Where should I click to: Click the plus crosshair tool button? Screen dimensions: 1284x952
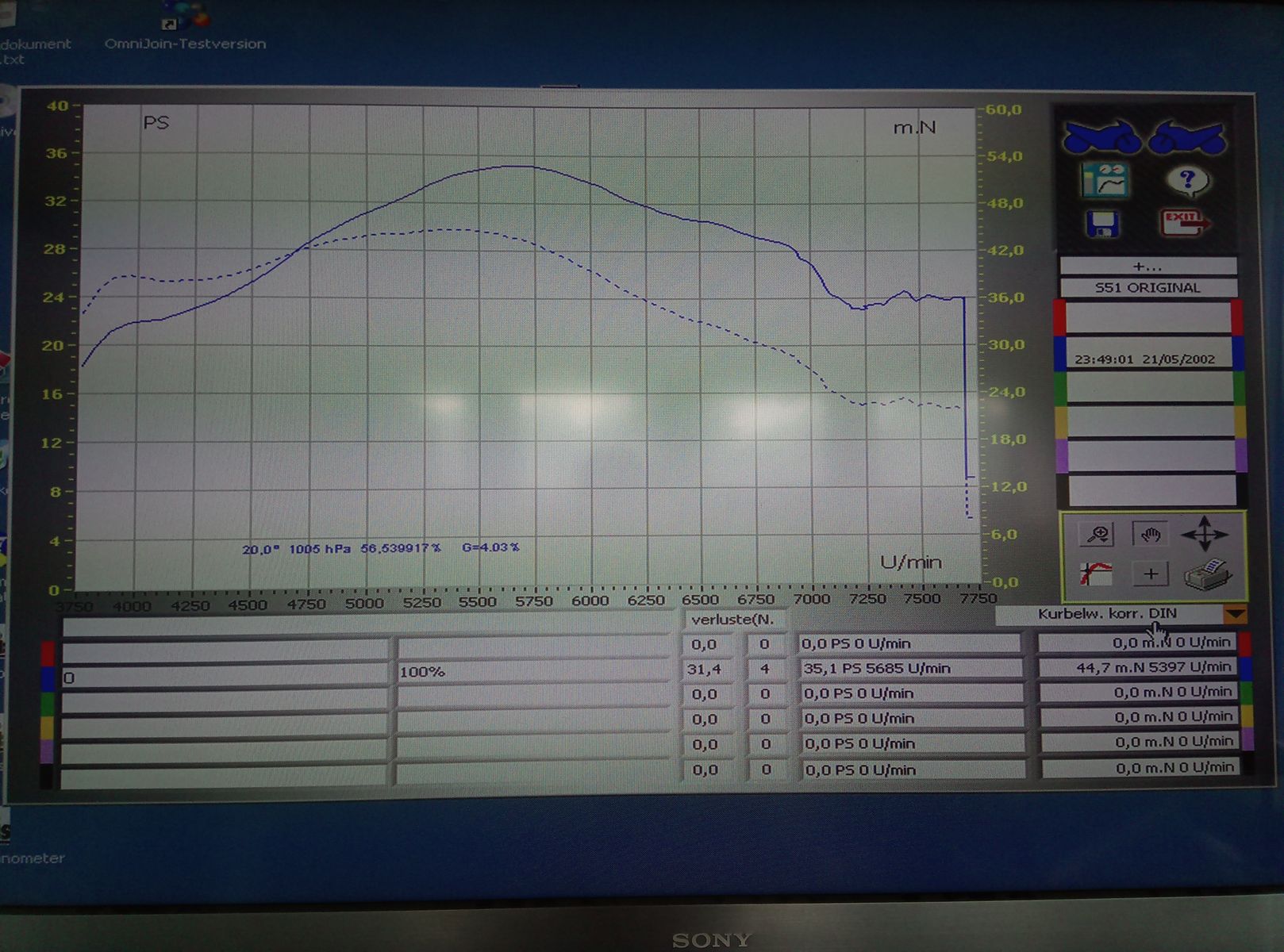coord(1150,574)
